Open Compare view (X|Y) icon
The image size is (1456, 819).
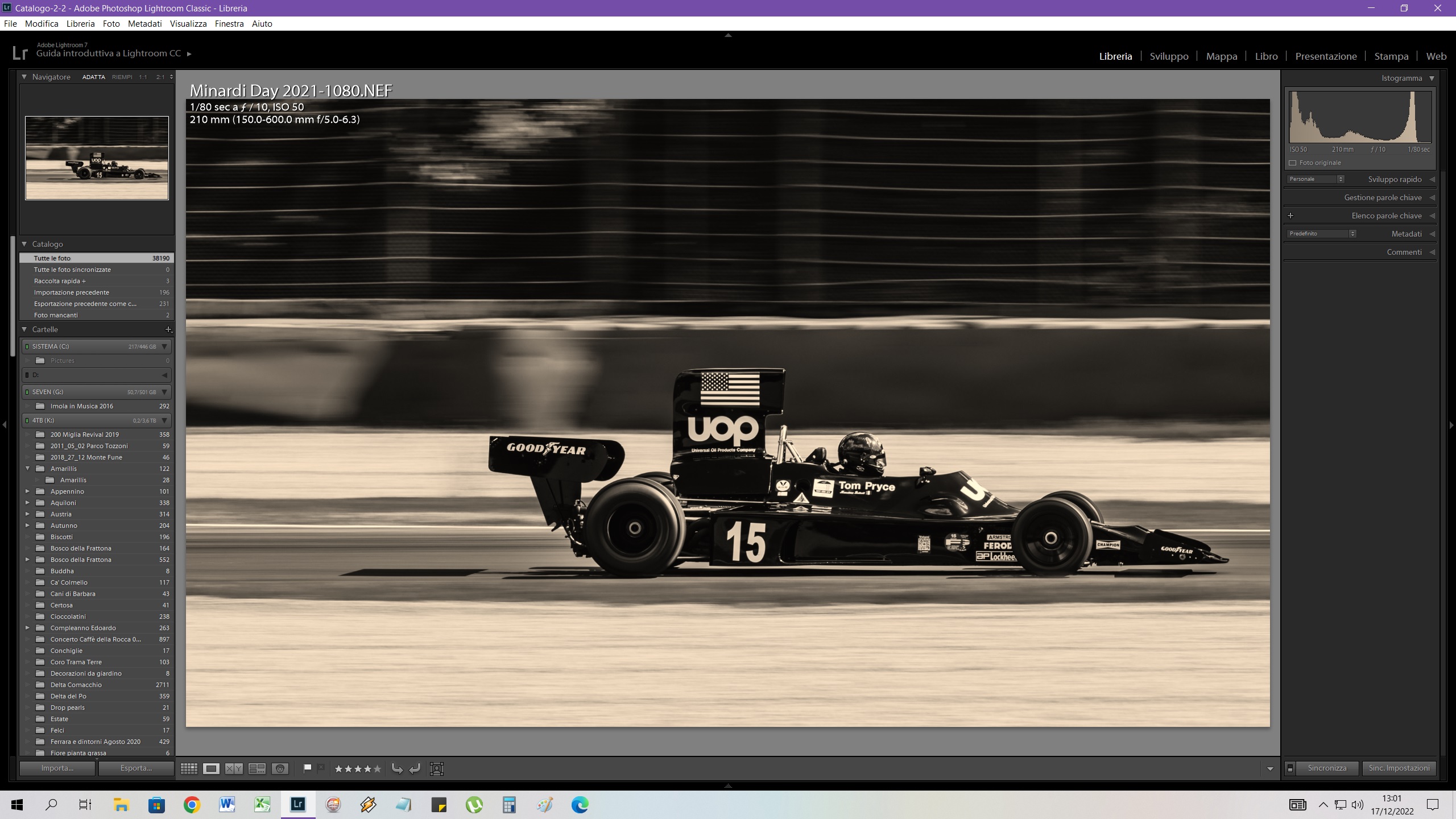(234, 769)
